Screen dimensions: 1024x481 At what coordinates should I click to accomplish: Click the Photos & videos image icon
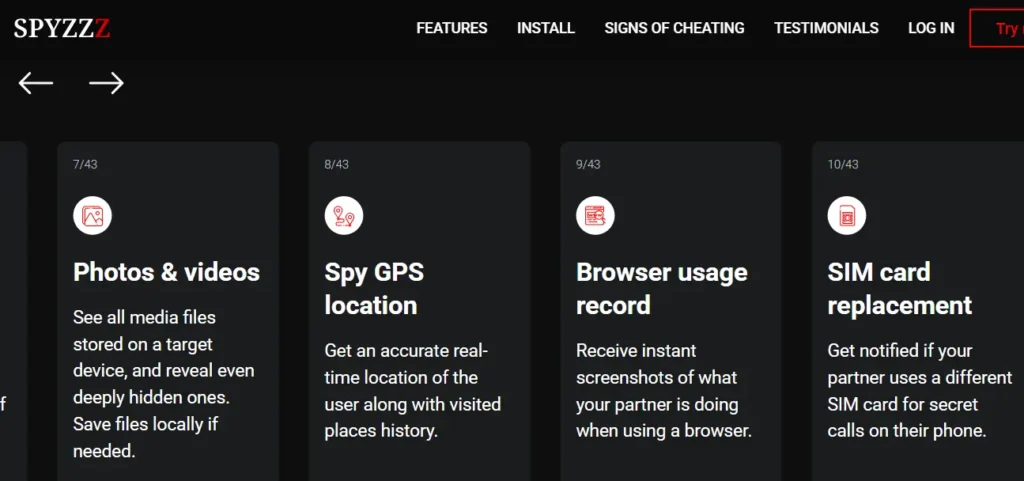pos(92,215)
